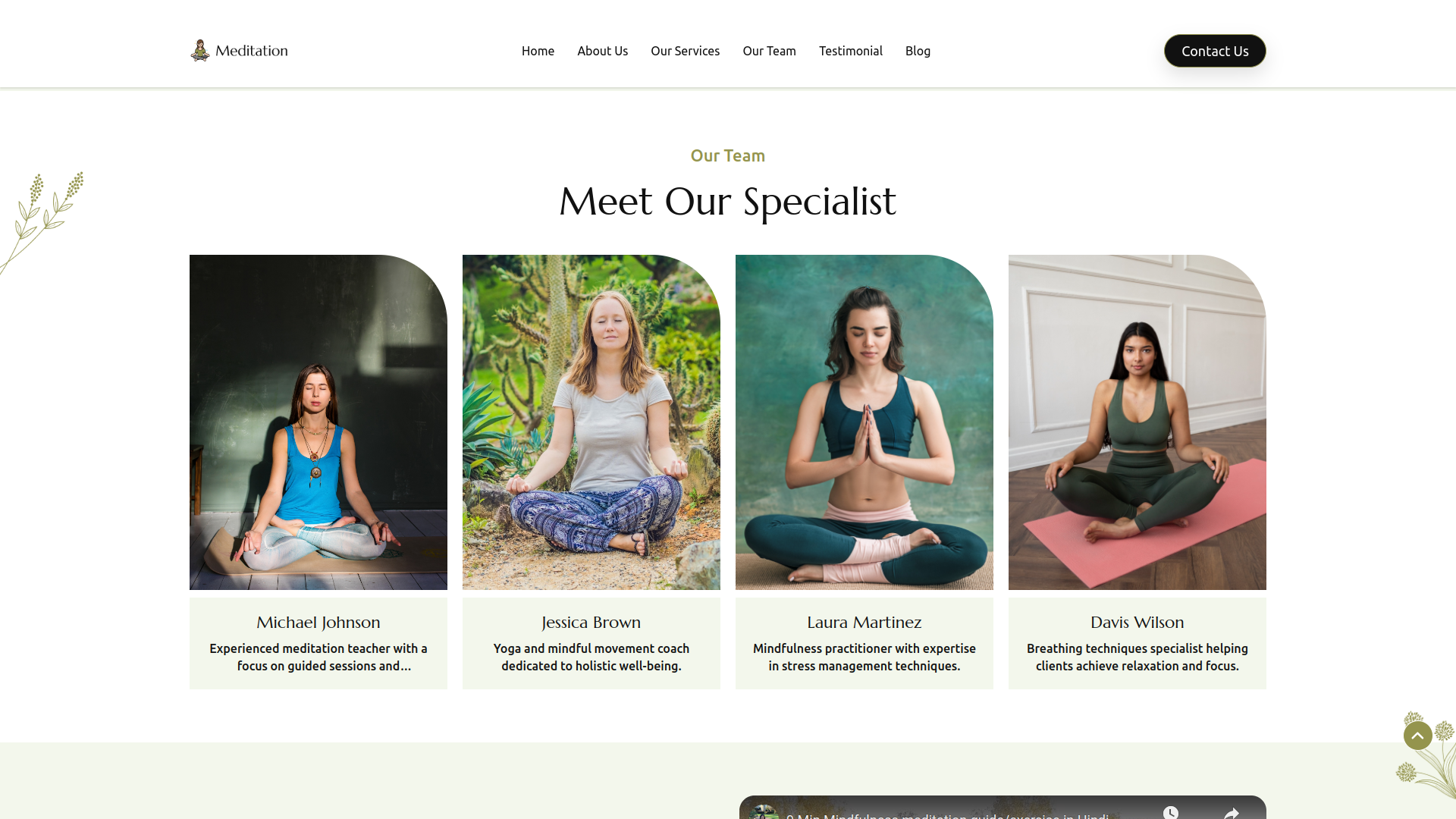Open the Our Services menu link
Image resolution: width=1456 pixels, height=819 pixels.
[685, 51]
